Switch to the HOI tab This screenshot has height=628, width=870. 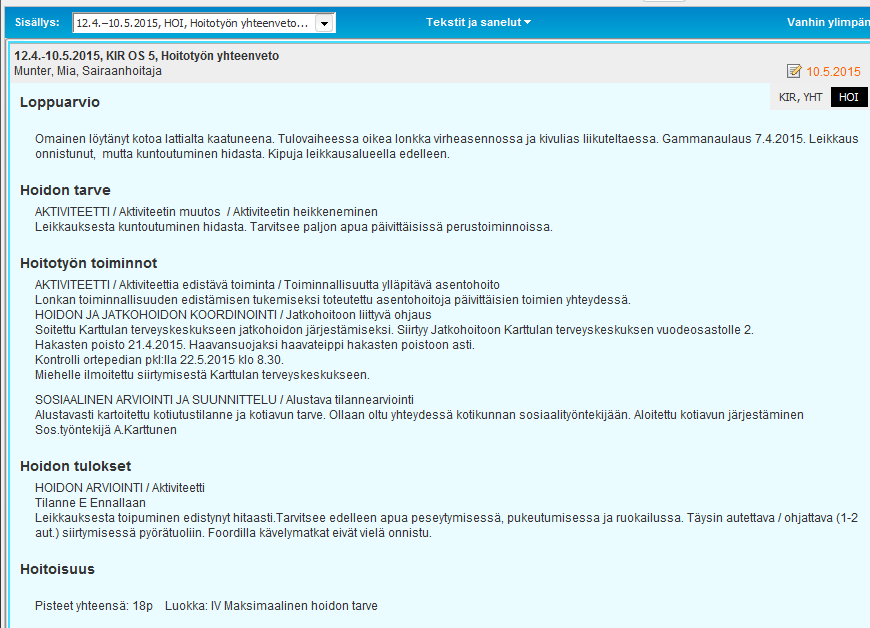[848, 97]
